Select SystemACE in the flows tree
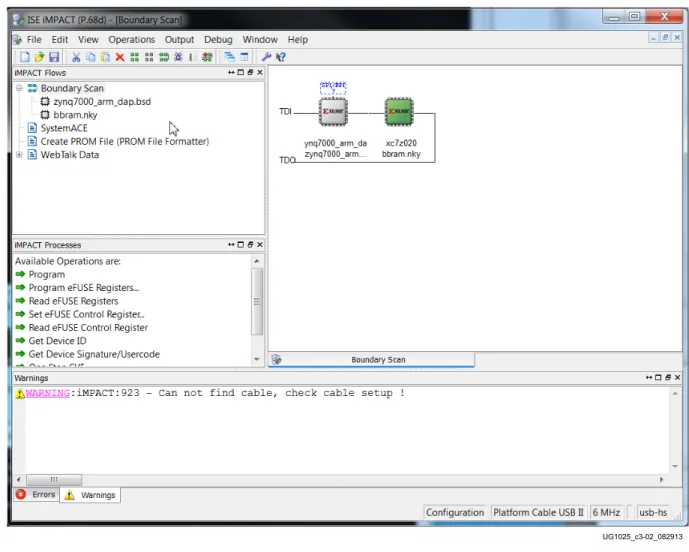This screenshot has height=552, width=689. [x=64, y=128]
